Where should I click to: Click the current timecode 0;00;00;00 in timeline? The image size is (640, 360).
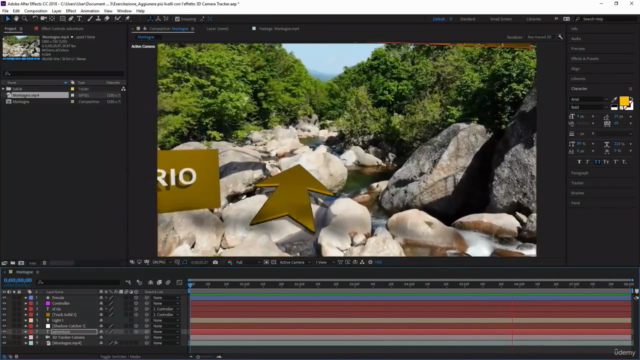[18, 280]
